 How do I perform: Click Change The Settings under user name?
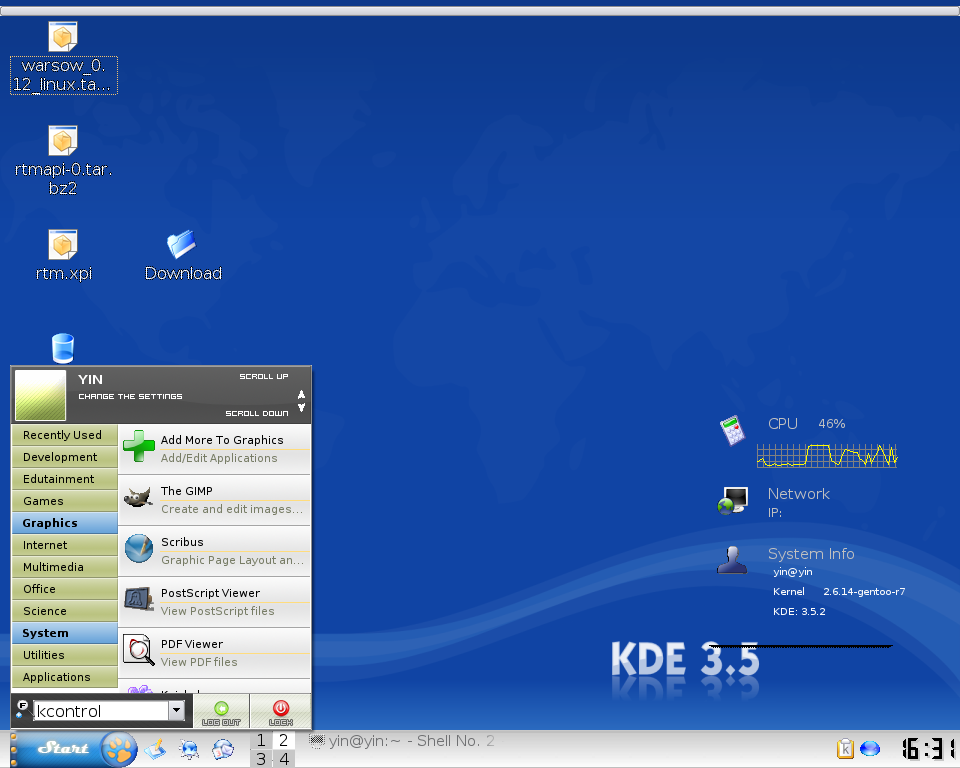130,396
